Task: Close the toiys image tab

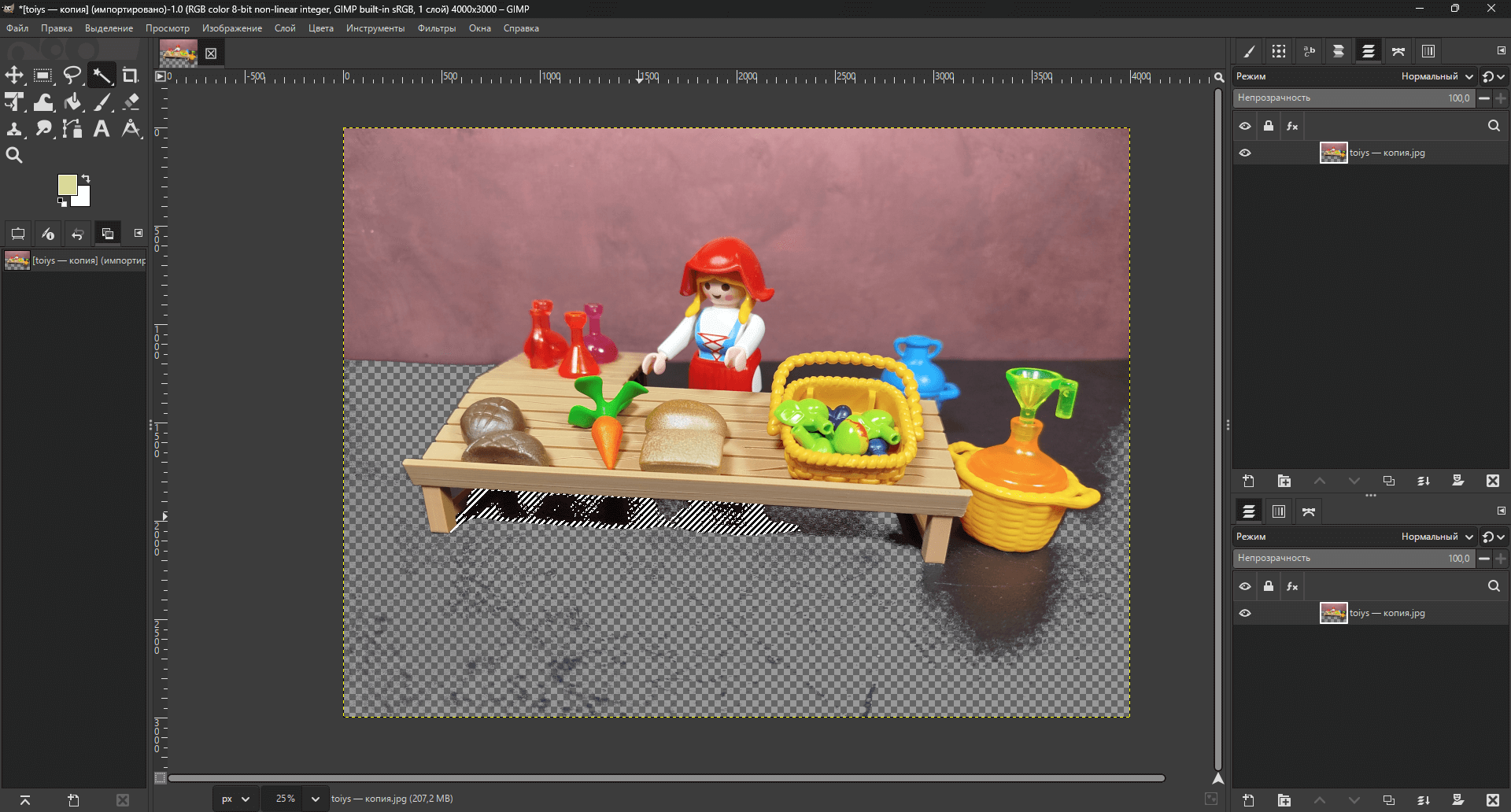Action: click(211, 54)
